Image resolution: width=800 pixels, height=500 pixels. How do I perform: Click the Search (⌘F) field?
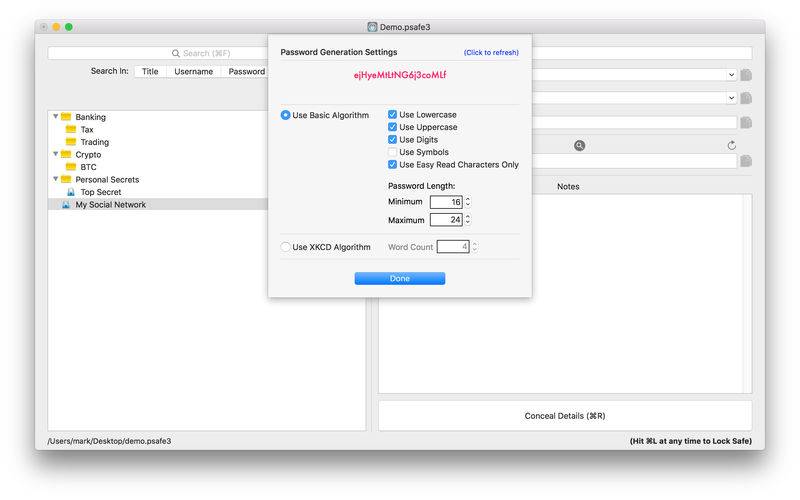point(158,53)
